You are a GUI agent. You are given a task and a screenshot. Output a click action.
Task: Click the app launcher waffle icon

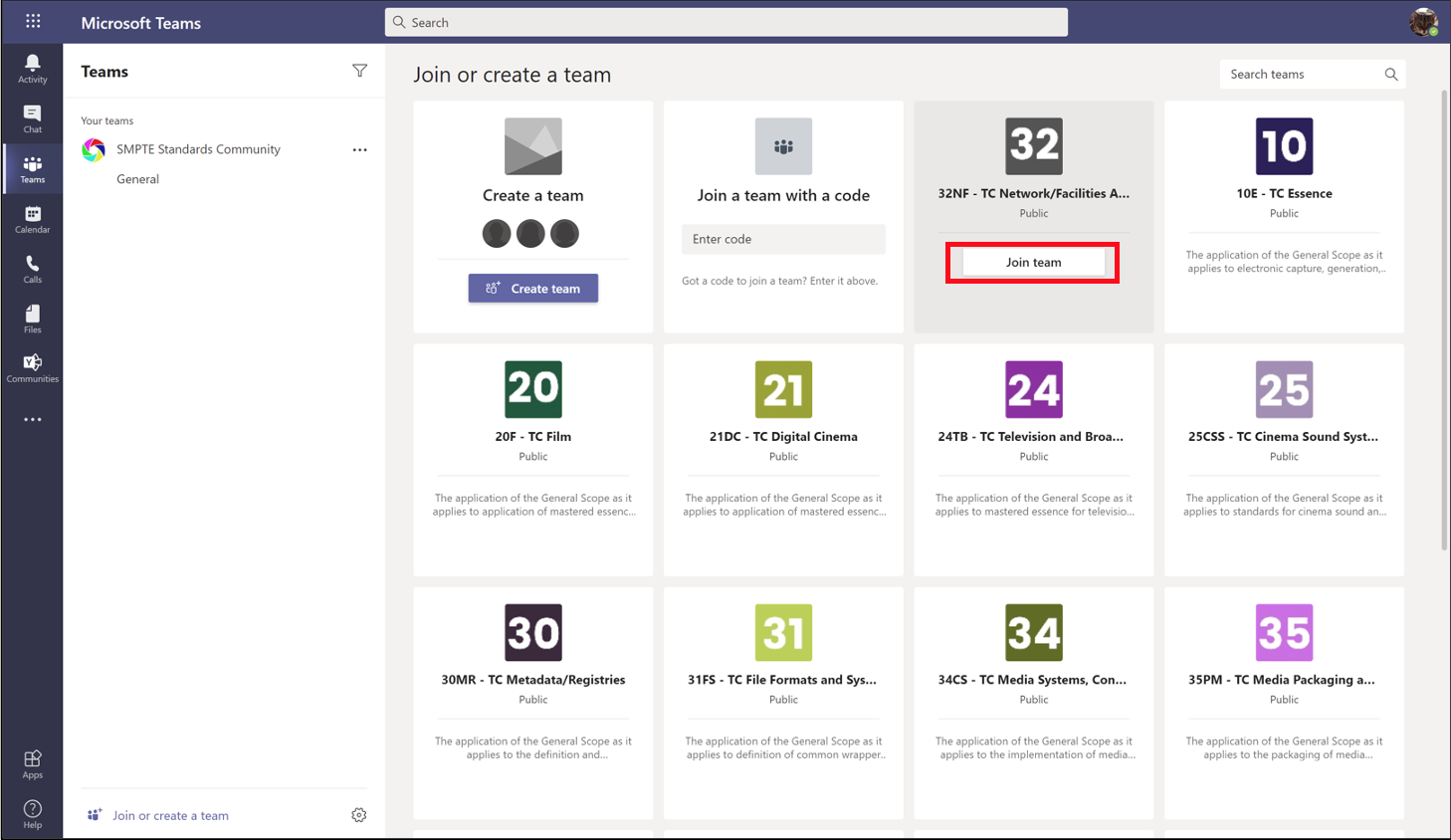[35, 21]
